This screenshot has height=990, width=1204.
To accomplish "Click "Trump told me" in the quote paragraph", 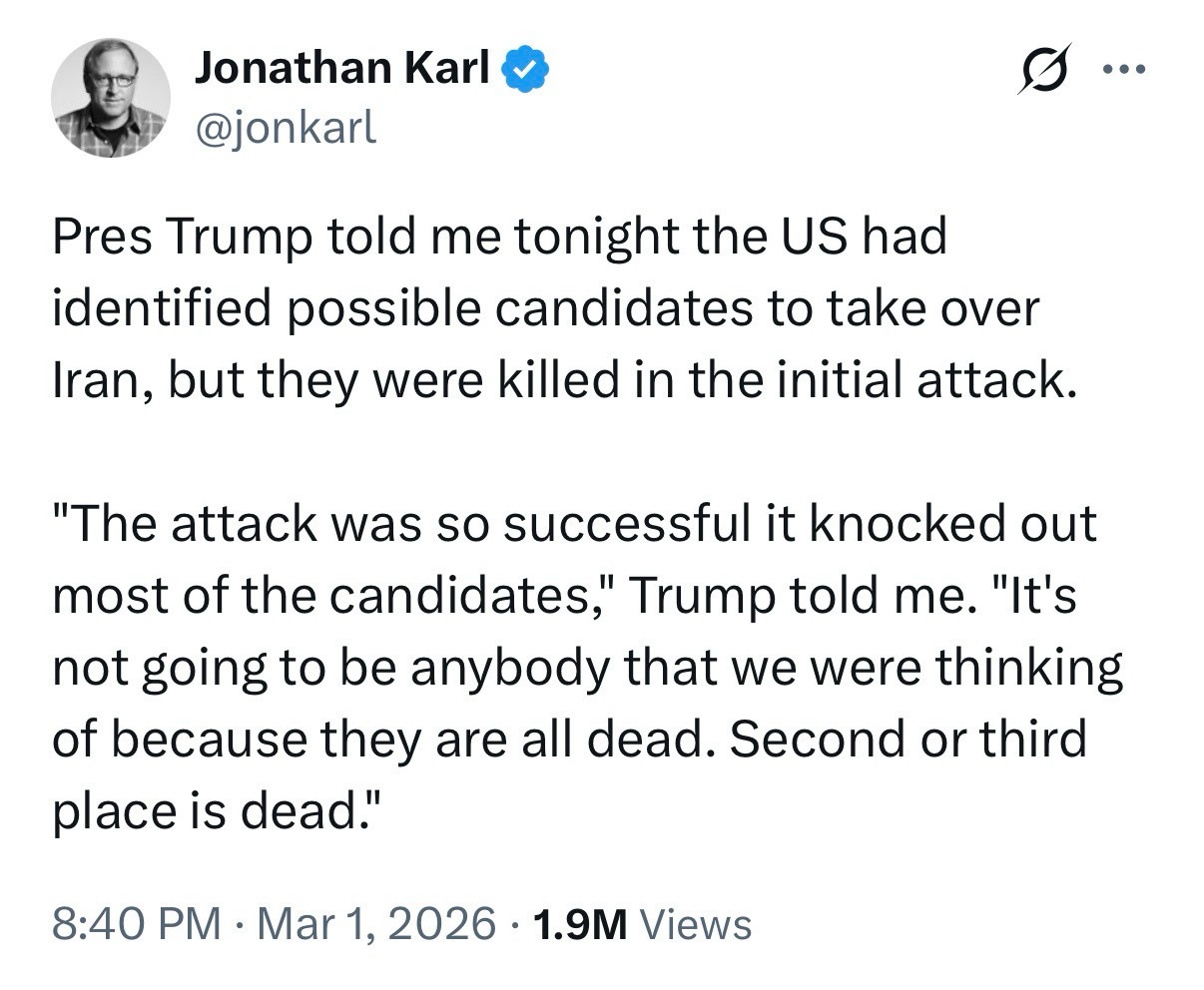I will 795,597.
